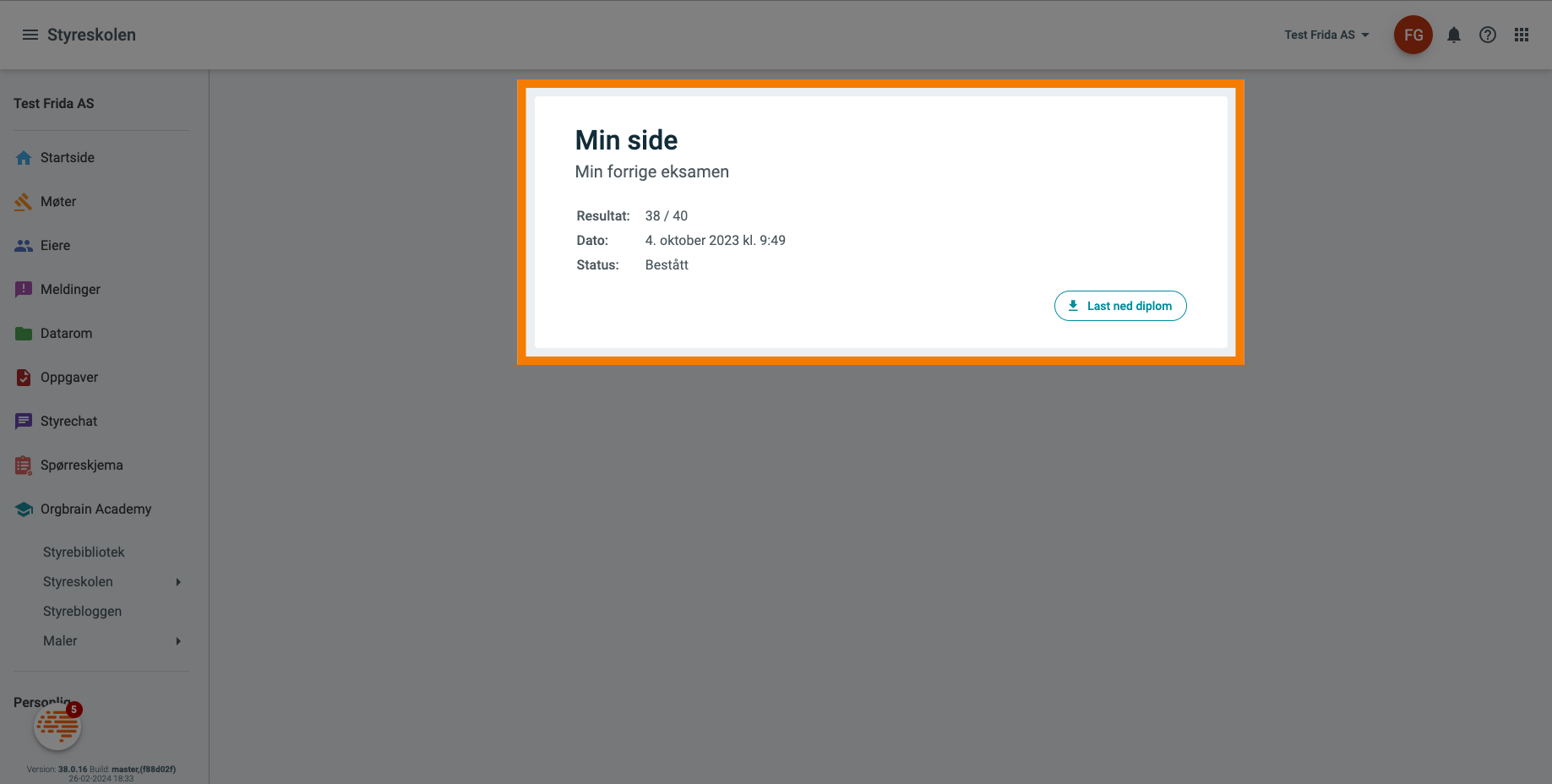Open the help question mark icon

(x=1488, y=35)
